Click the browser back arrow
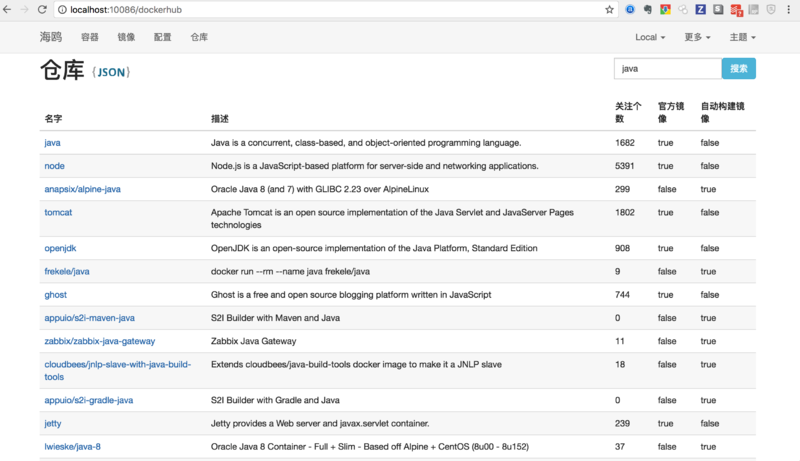 click(9, 9)
